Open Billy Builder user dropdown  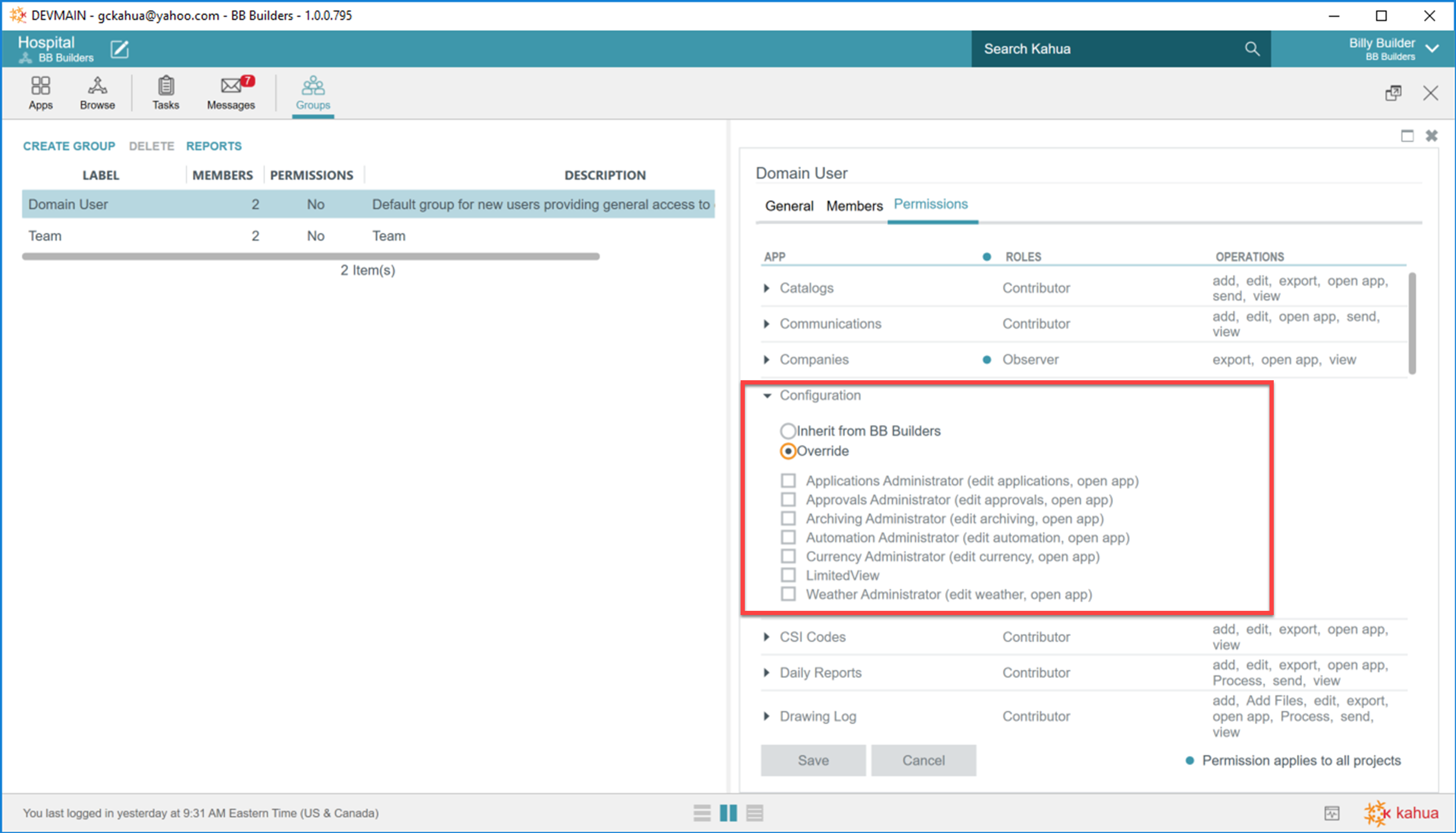click(1432, 49)
